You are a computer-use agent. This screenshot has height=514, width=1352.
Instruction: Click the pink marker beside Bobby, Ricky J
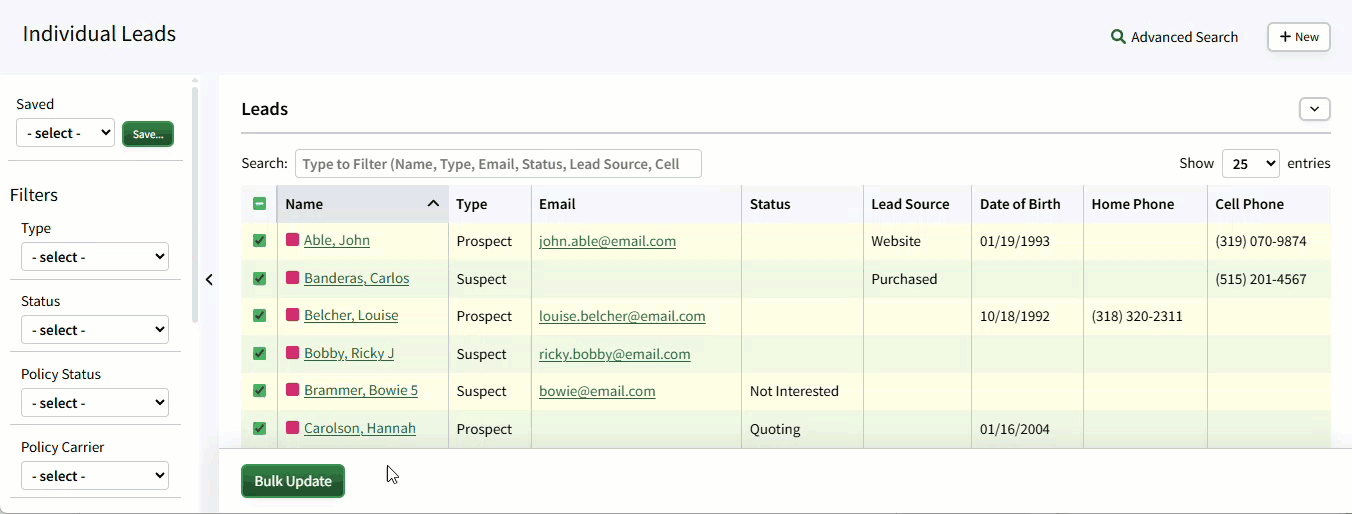click(x=293, y=353)
